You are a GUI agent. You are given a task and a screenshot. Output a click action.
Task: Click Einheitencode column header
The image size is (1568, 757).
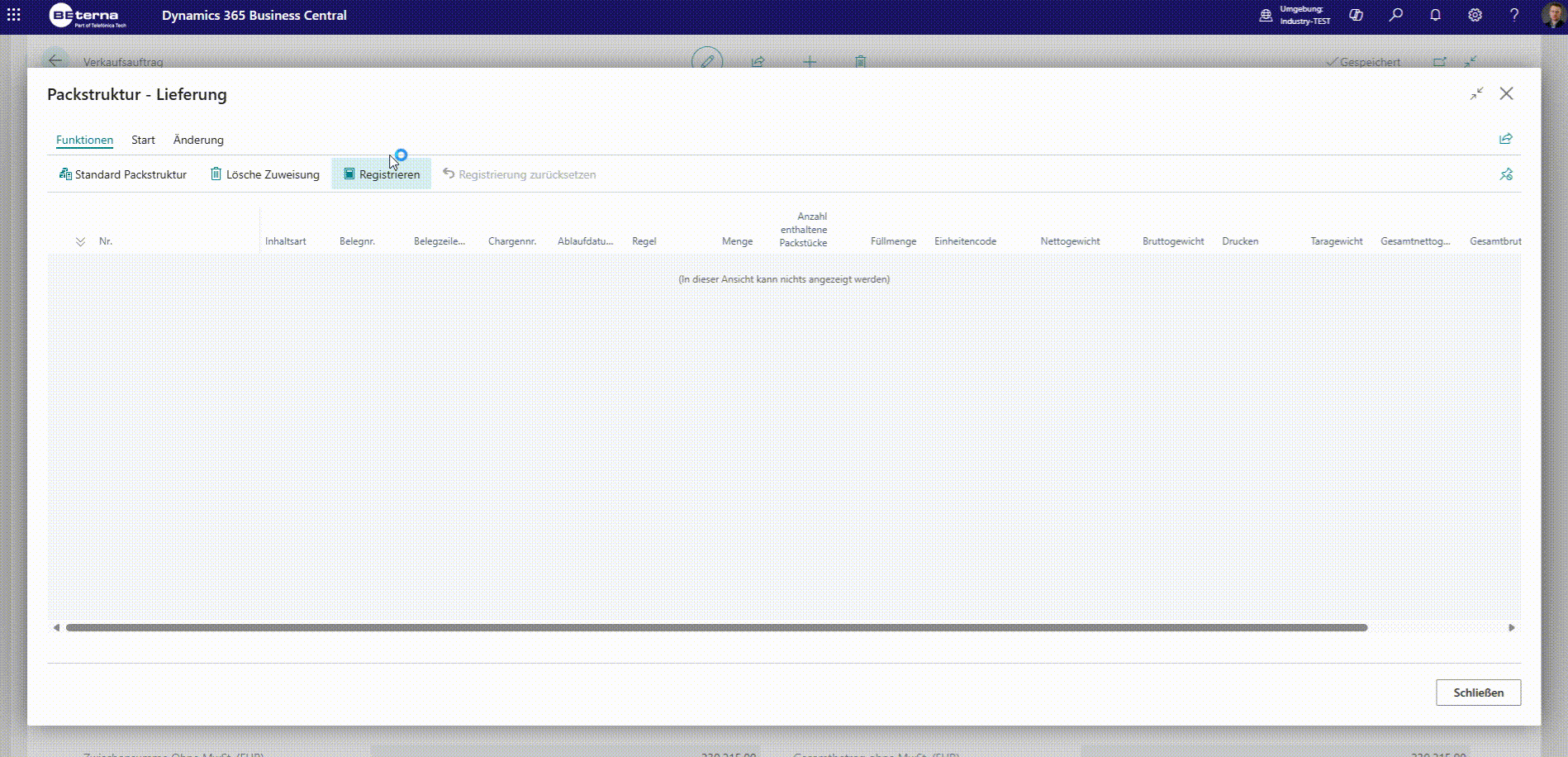click(965, 241)
